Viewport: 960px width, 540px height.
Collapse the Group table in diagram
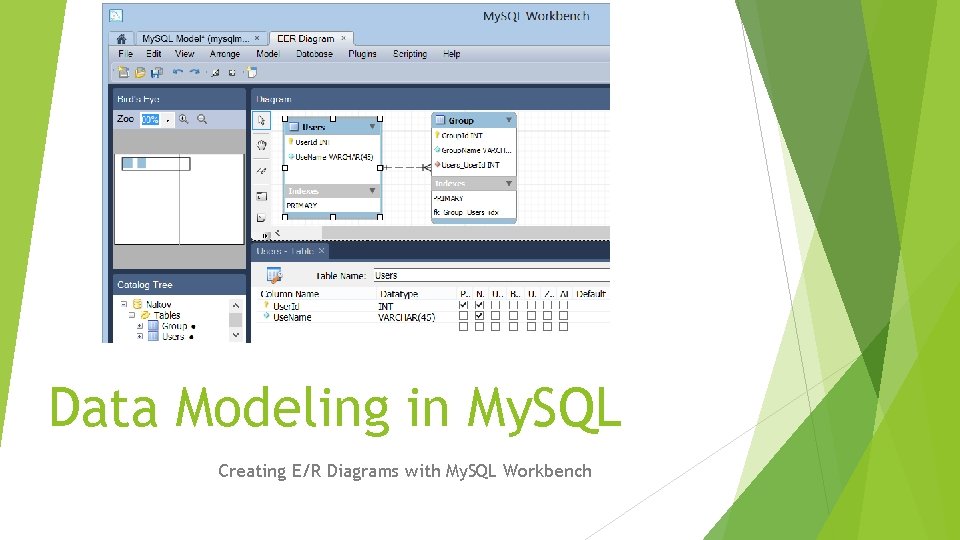pos(508,120)
